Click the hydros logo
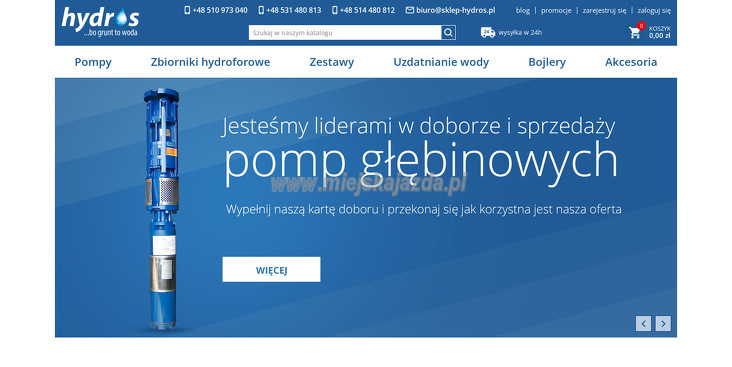732x367 pixels. pyautogui.click(x=100, y=22)
